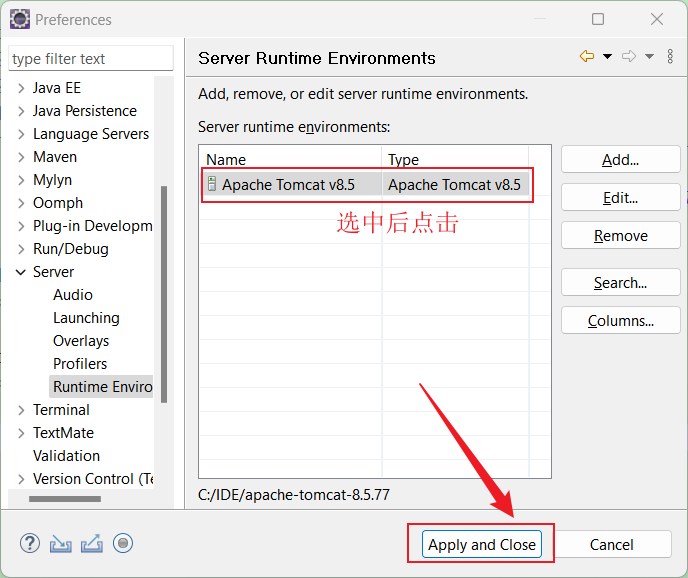Select Runtime Environments tree item
The image size is (688, 578).
pos(102,387)
